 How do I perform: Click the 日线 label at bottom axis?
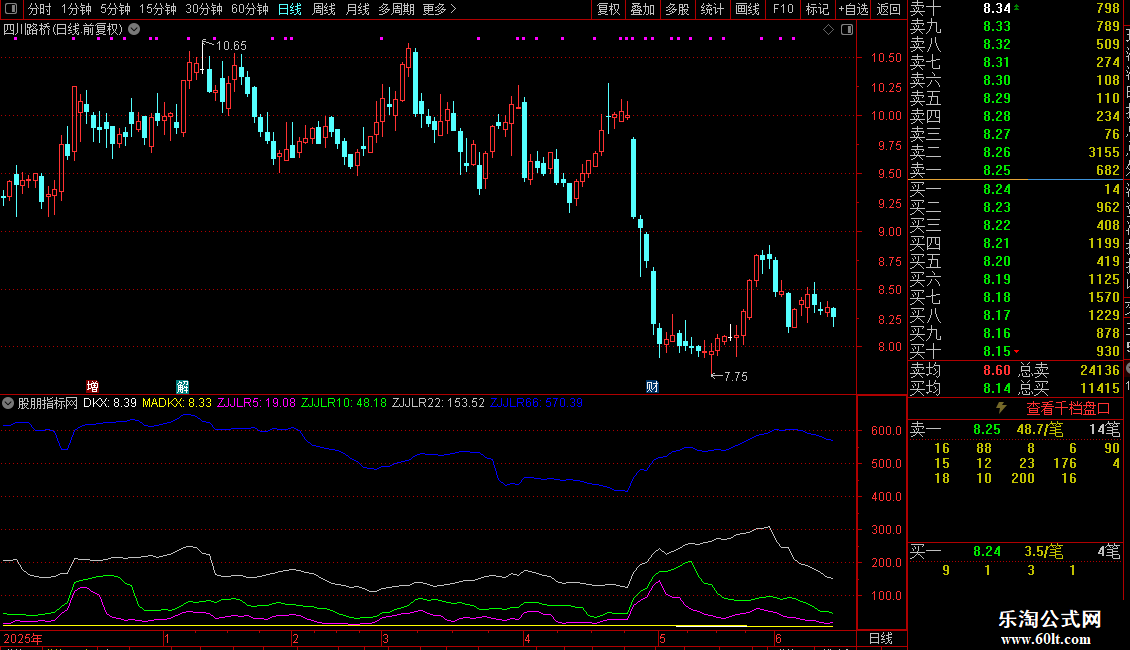[881, 638]
